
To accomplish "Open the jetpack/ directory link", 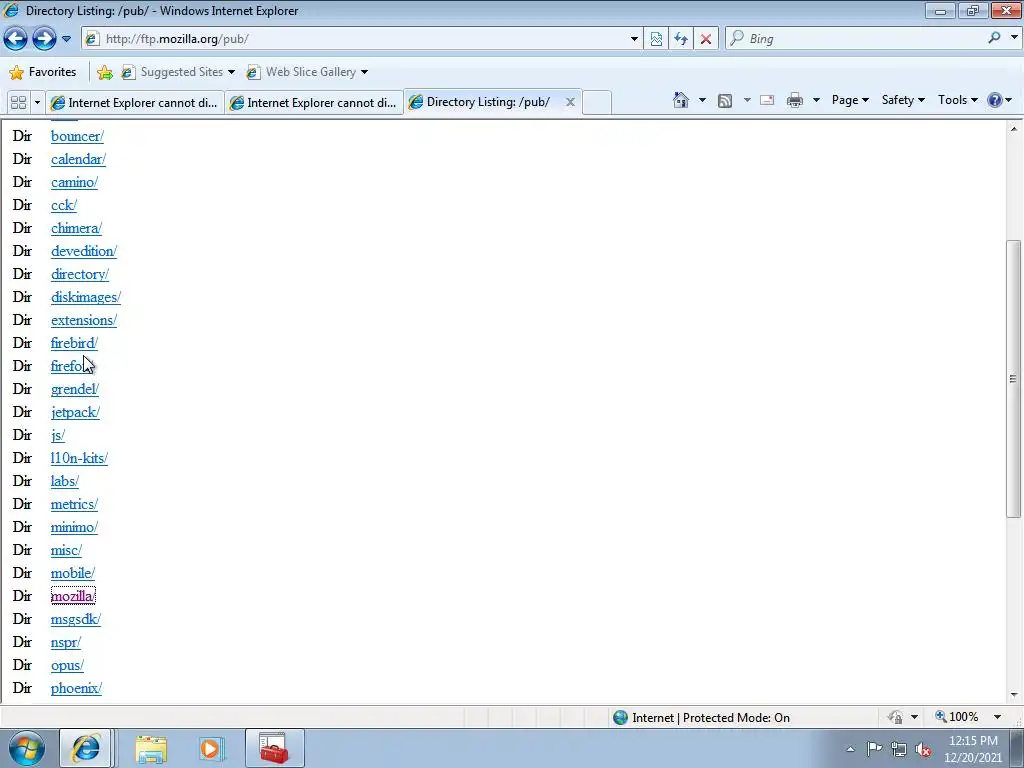I will tap(75, 412).
